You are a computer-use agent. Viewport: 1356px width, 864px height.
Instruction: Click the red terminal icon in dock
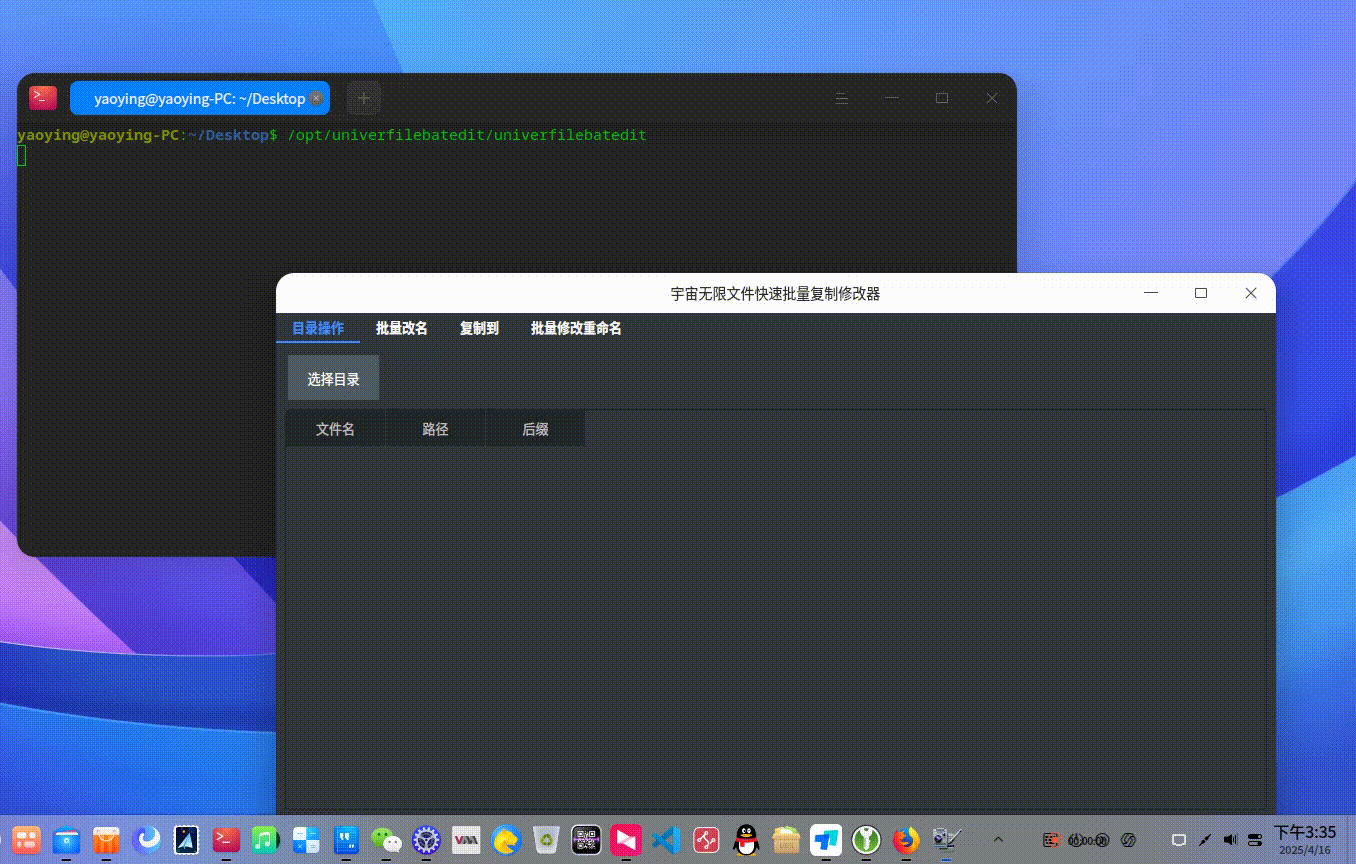tap(227, 840)
